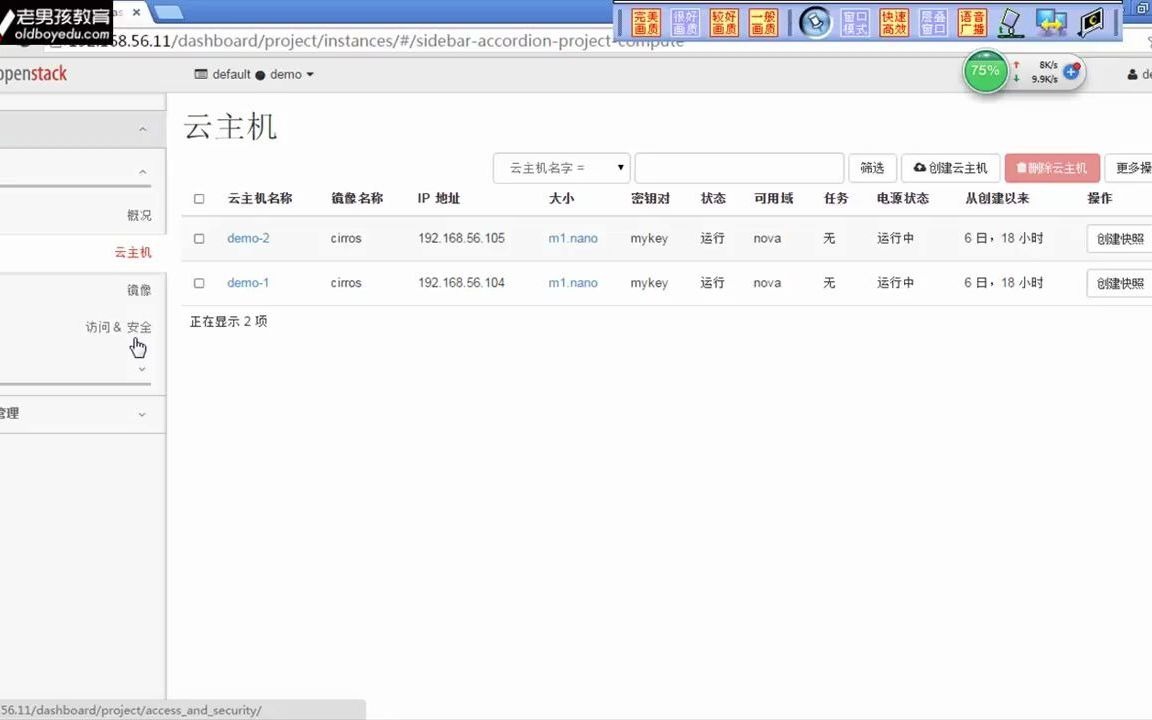Select the pen annotation icon in toolbar
1152x720 pixels.
point(1010,20)
